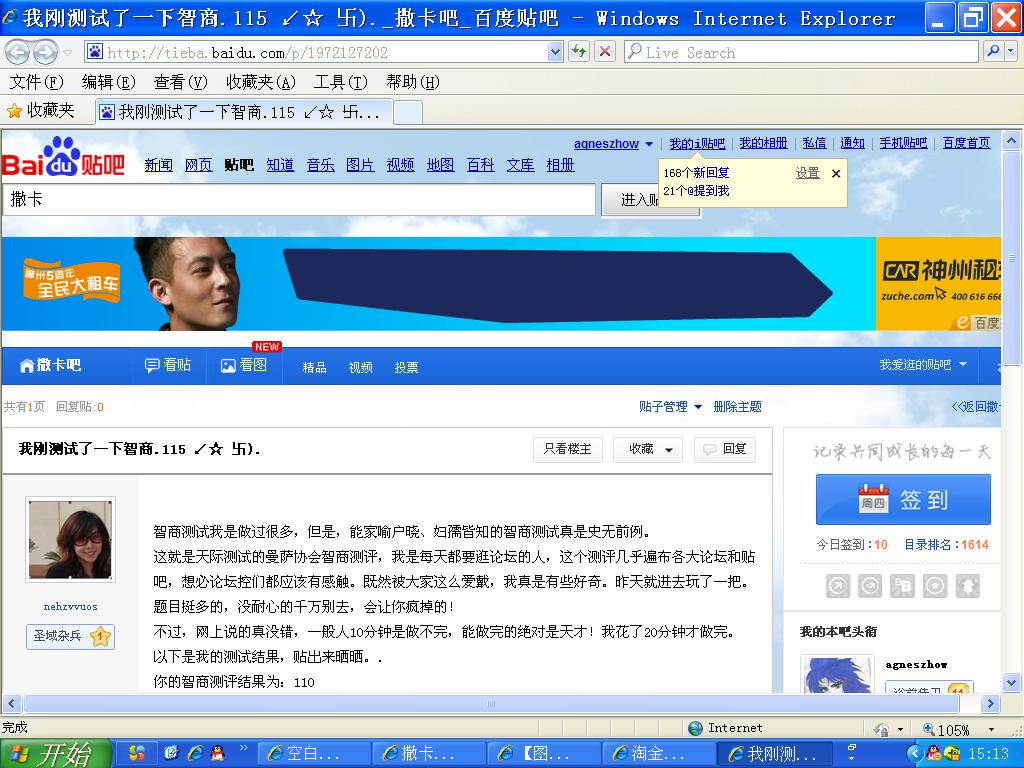Click the third grey 'B' sidebar icon
Image resolution: width=1024 pixels, height=768 pixels.
tap(903, 586)
